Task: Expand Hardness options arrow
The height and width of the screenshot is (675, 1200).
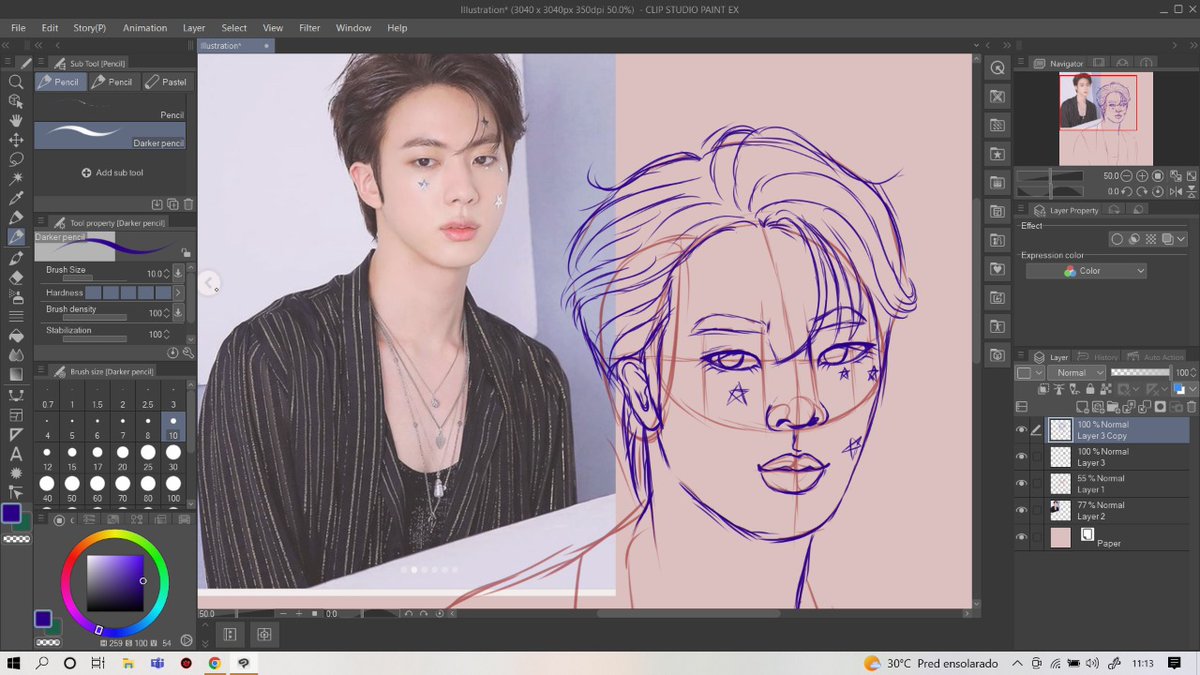Action: click(x=178, y=293)
